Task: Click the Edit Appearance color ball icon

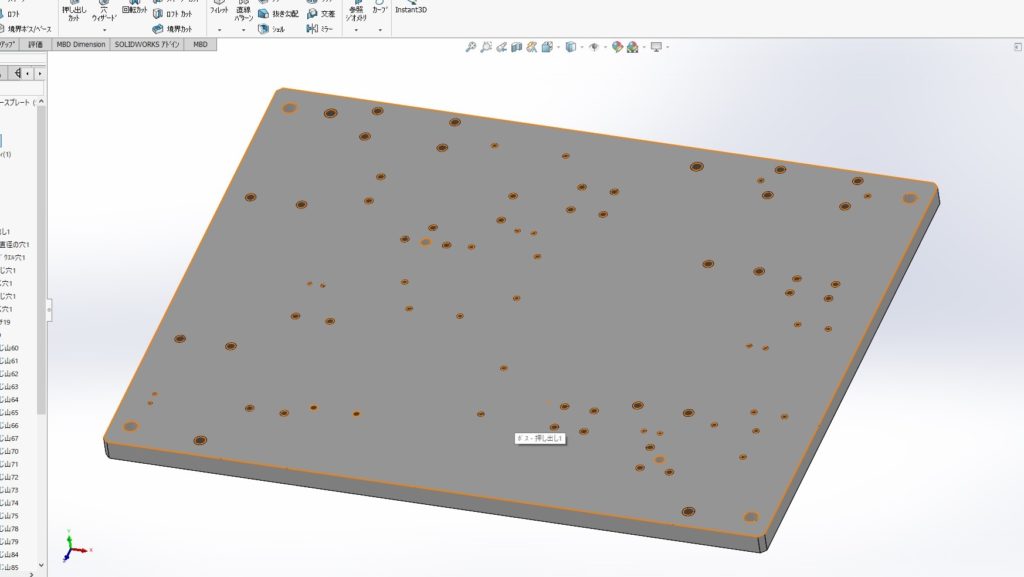Action: [618, 47]
